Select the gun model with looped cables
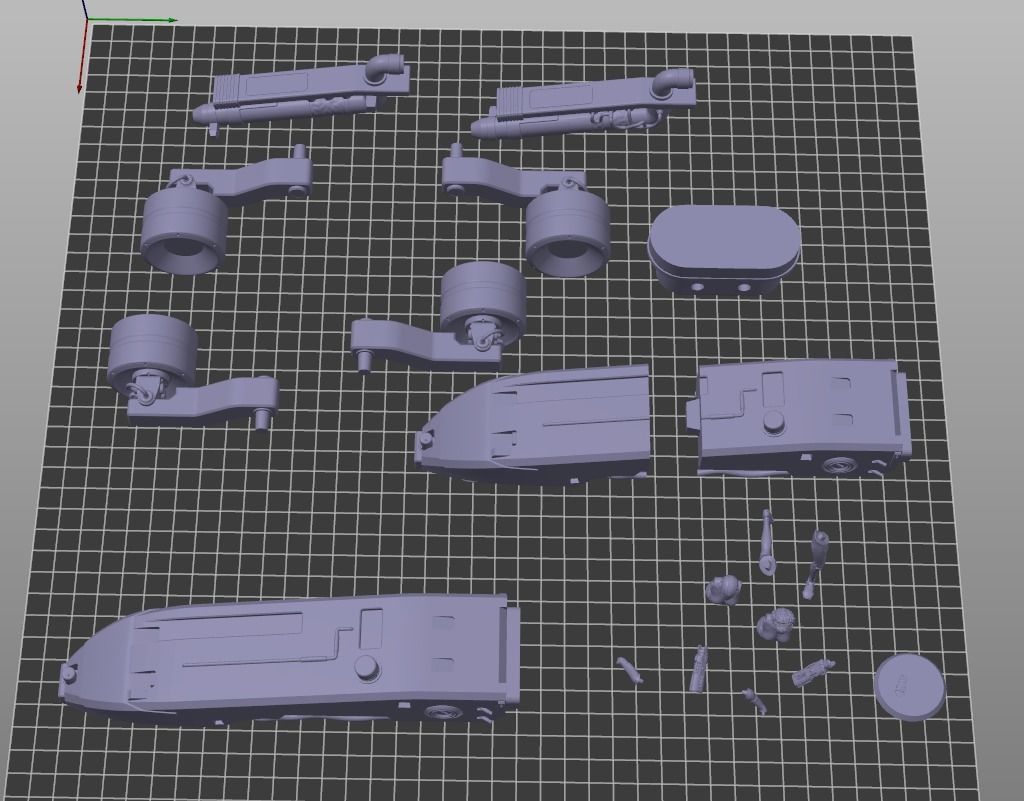The image size is (1024, 801). point(583,103)
